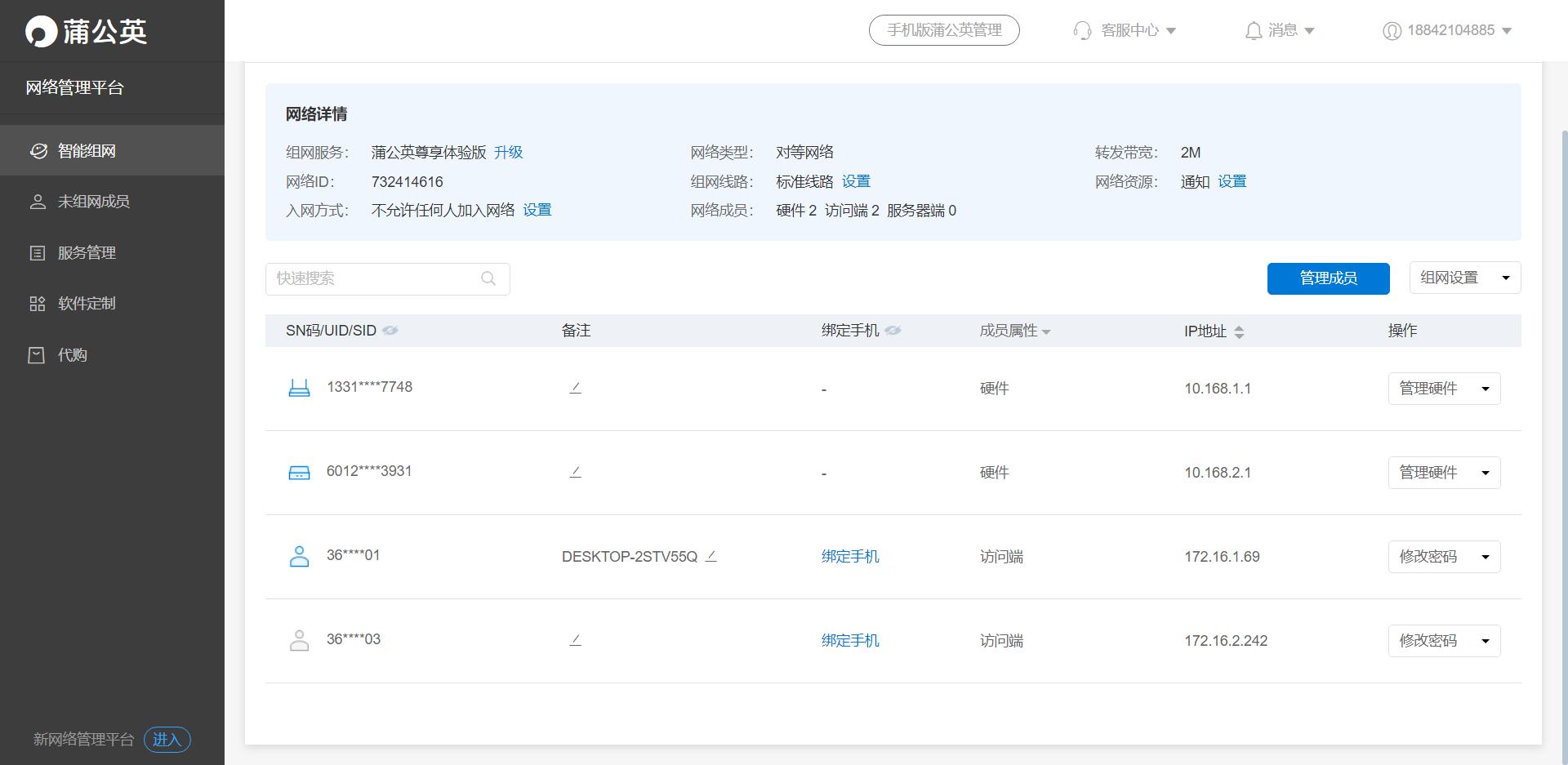Image resolution: width=1568 pixels, height=765 pixels.
Task: Click the search magnifier icon
Action: (488, 278)
